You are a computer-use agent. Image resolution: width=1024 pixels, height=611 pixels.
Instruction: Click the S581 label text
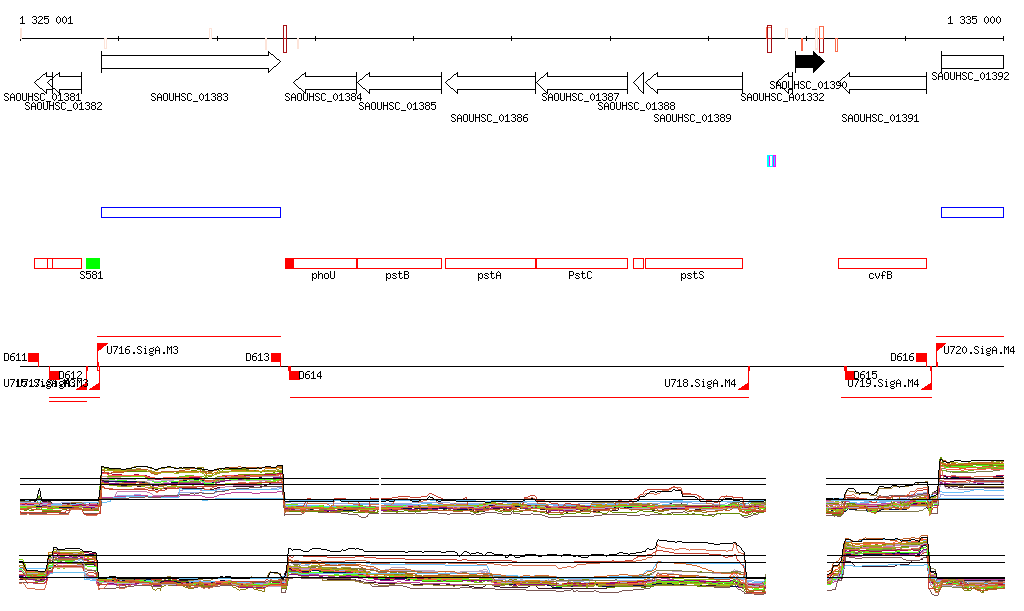coord(91,275)
